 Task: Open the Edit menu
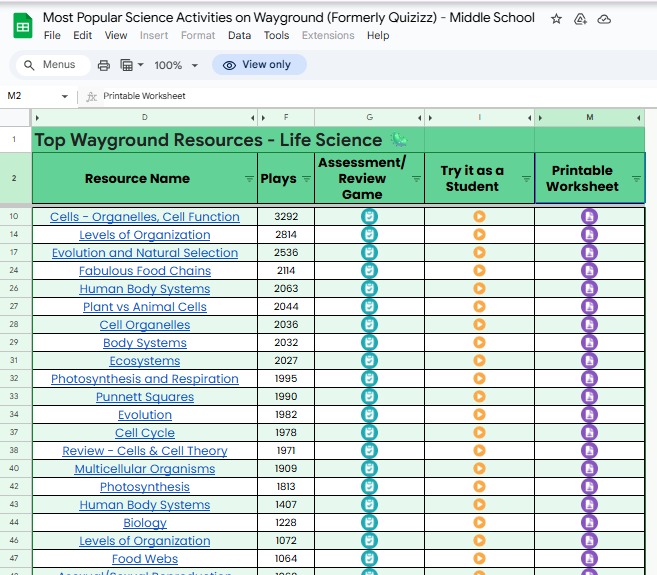point(83,36)
